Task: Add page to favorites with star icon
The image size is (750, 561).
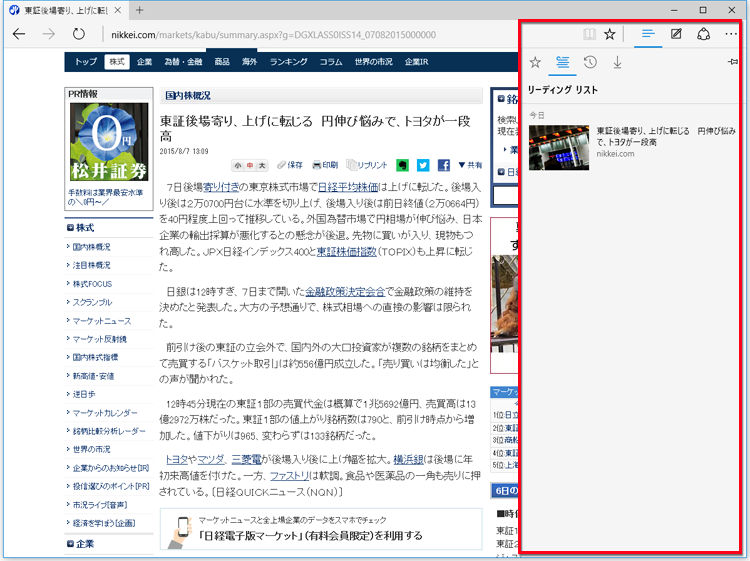Action: pos(610,34)
